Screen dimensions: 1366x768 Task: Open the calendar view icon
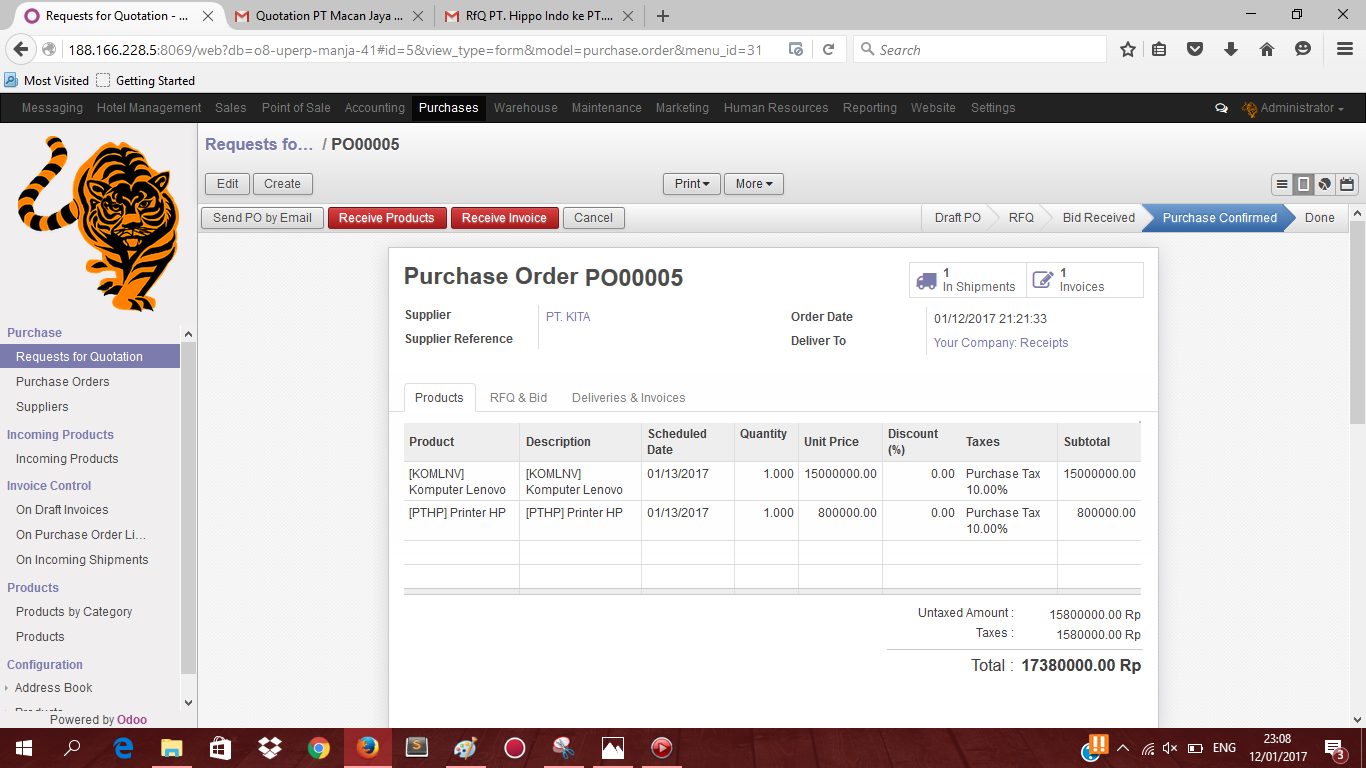pos(1346,184)
